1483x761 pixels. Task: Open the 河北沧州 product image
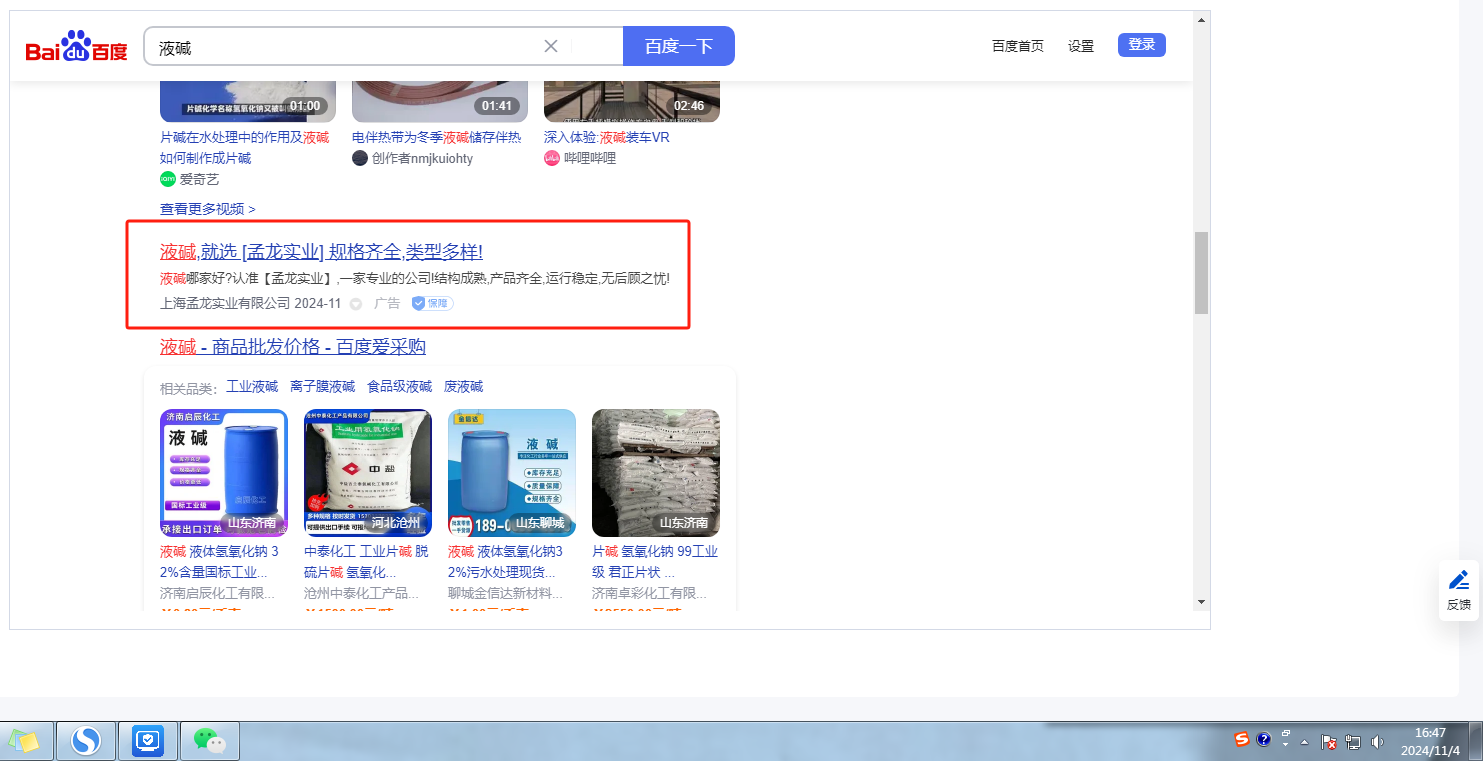point(368,473)
